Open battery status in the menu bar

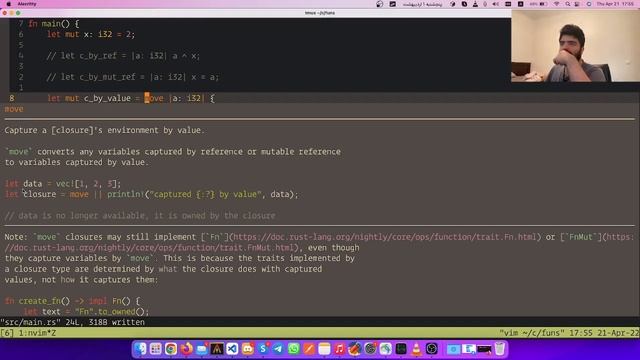point(539,4)
